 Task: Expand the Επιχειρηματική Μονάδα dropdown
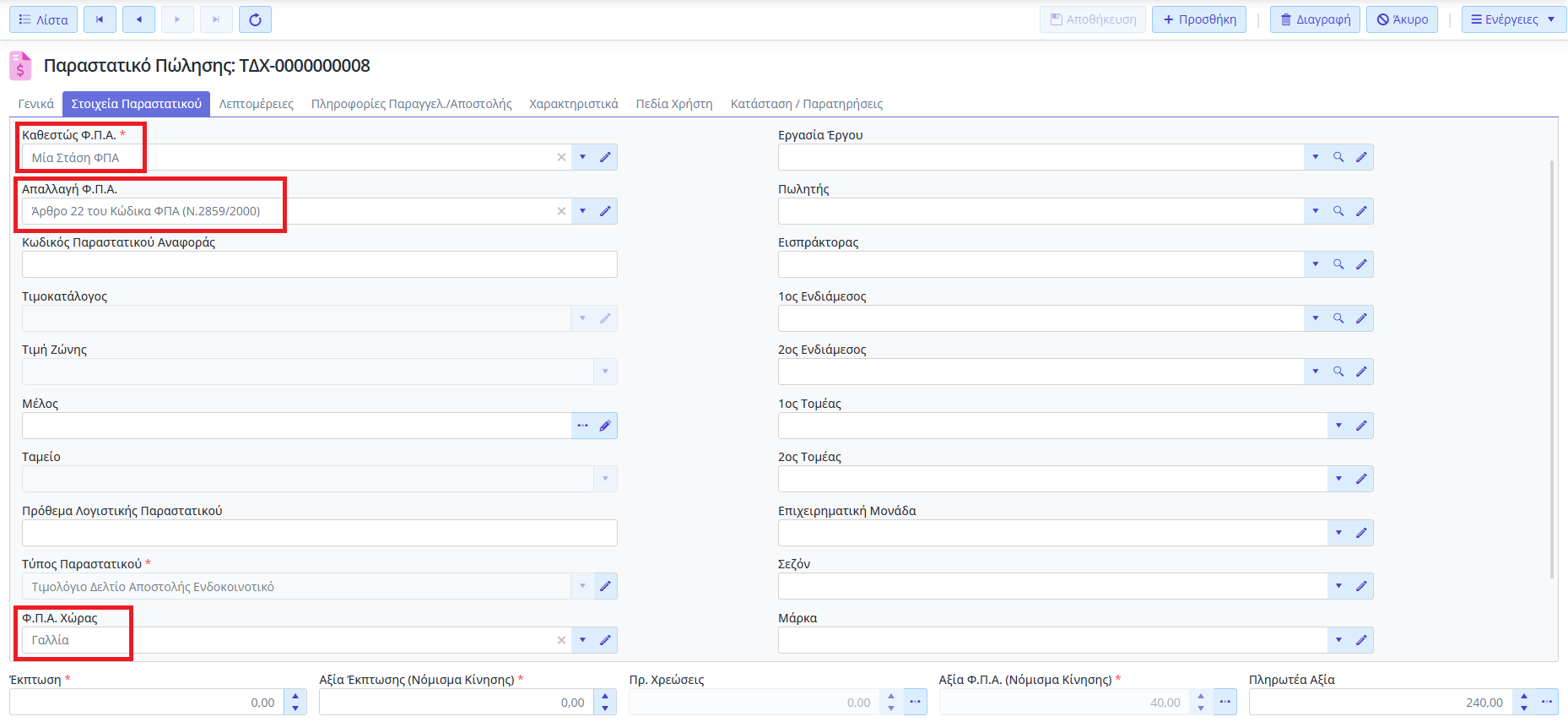click(x=1338, y=533)
